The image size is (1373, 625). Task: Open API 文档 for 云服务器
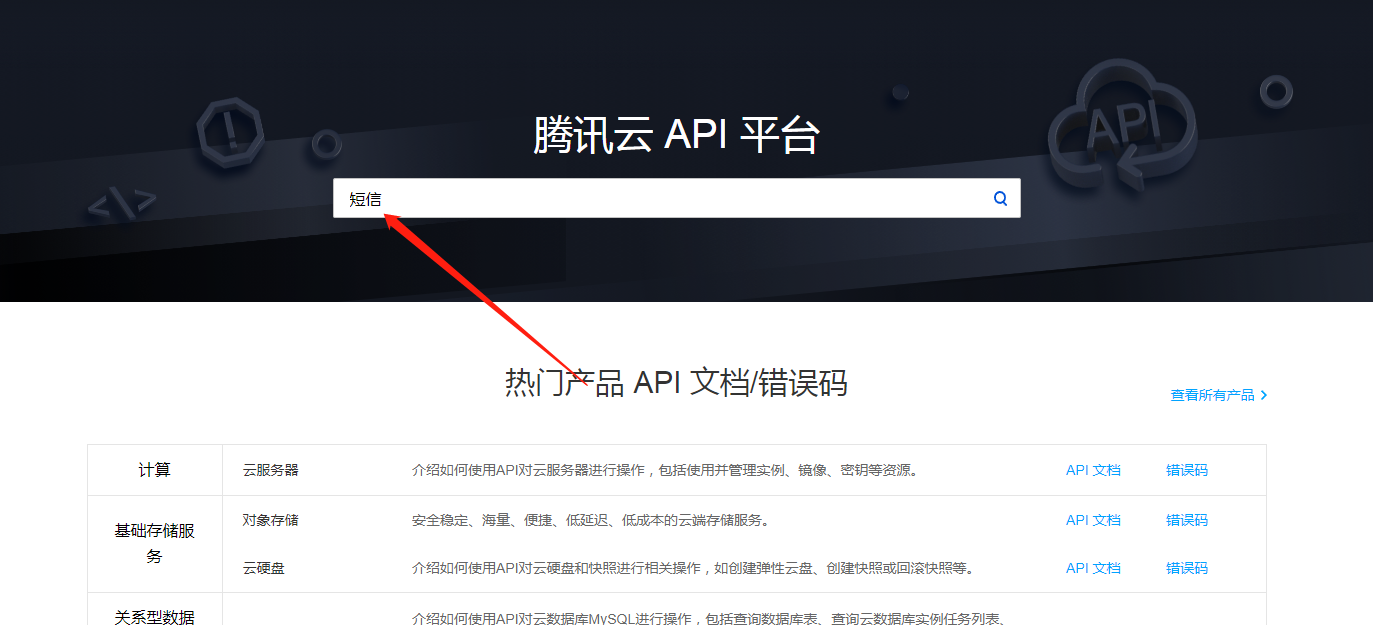pyautogui.click(x=1093, y=470)
